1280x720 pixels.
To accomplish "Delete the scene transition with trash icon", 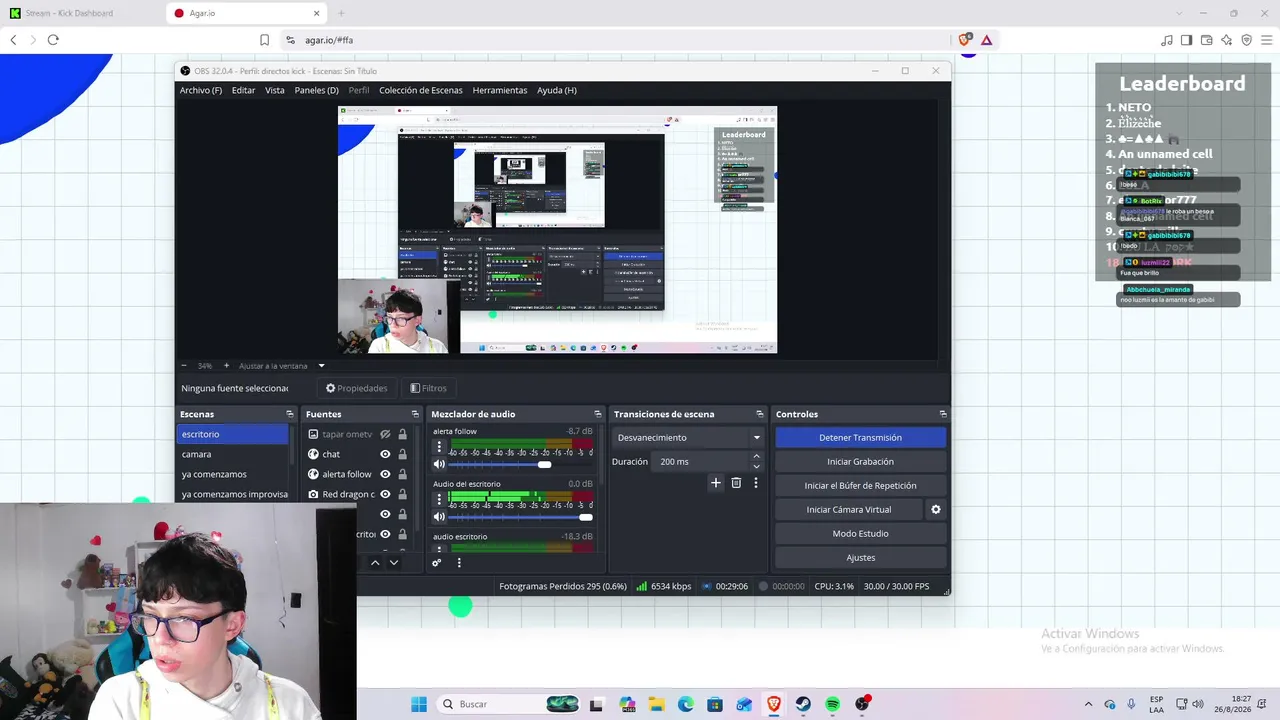I will pos(736,483).
